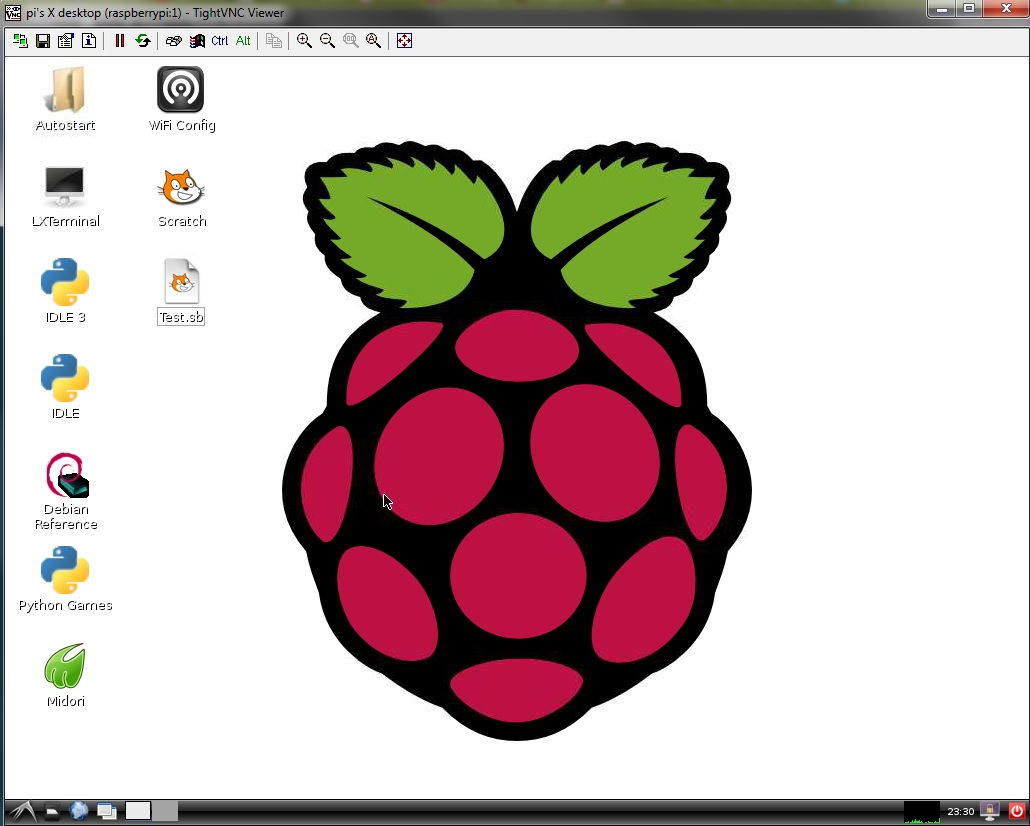
Task: Click the greyed Zoom 100% magnifier
Action: (351, 41)
